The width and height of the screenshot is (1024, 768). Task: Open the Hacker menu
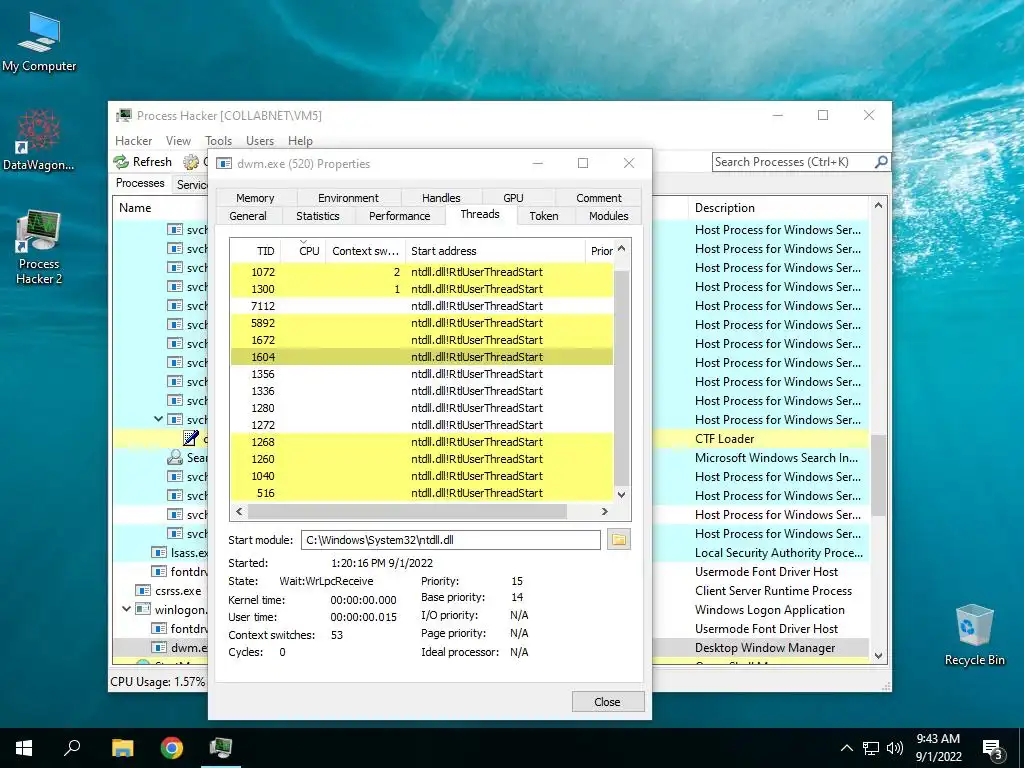tap(133, 140)
